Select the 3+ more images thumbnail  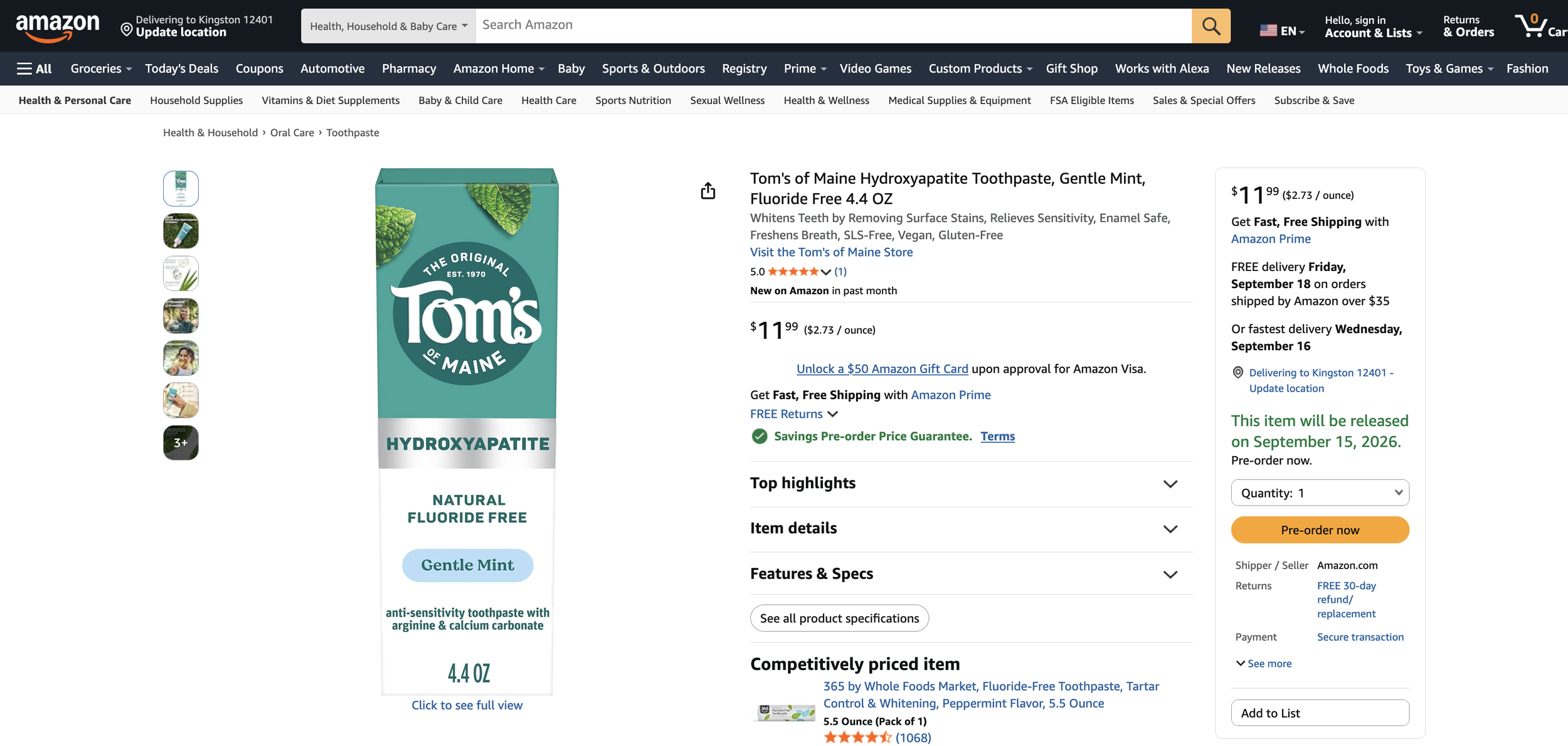pos(181,442)
